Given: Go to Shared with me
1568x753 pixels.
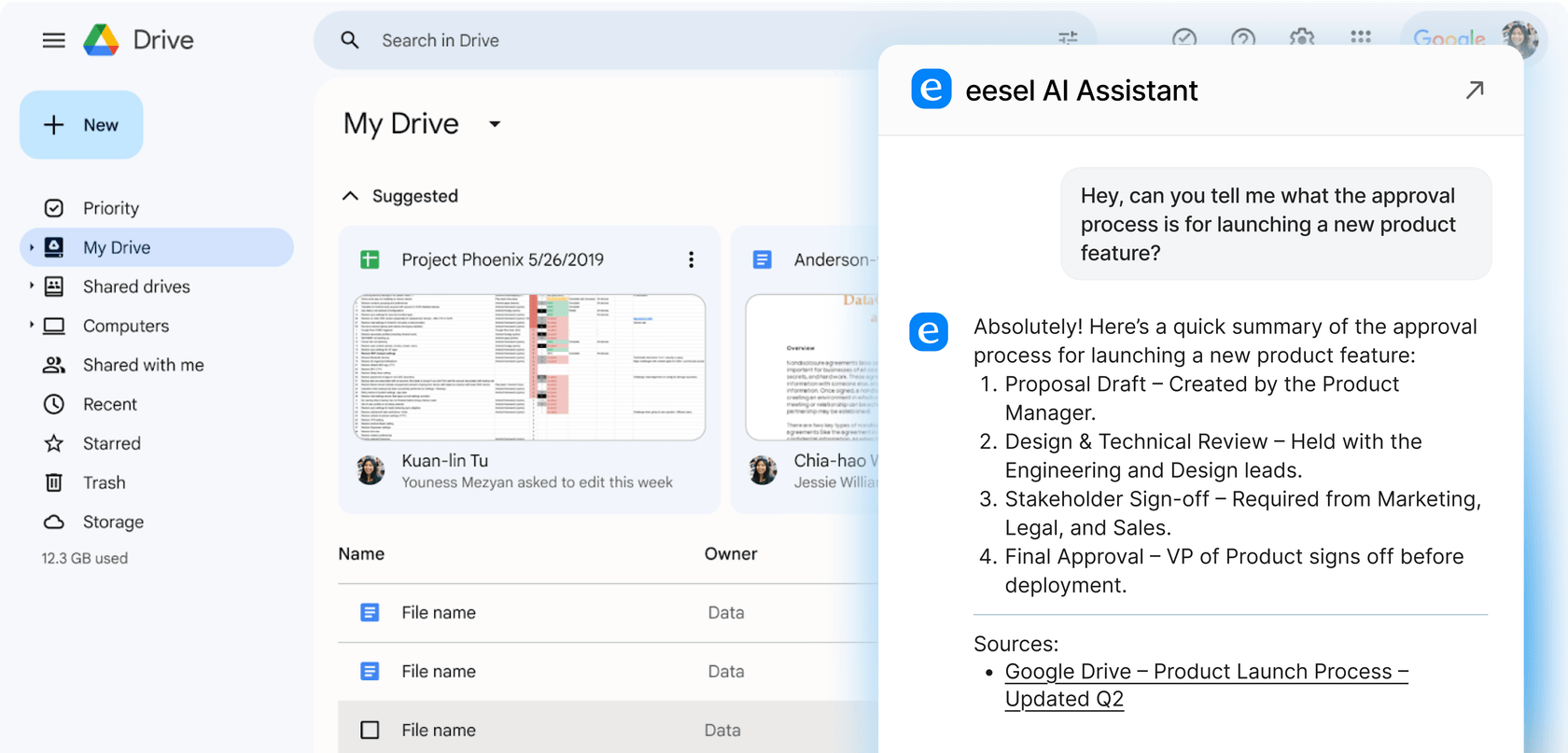Looking at the screenshot, I should 143,365.
